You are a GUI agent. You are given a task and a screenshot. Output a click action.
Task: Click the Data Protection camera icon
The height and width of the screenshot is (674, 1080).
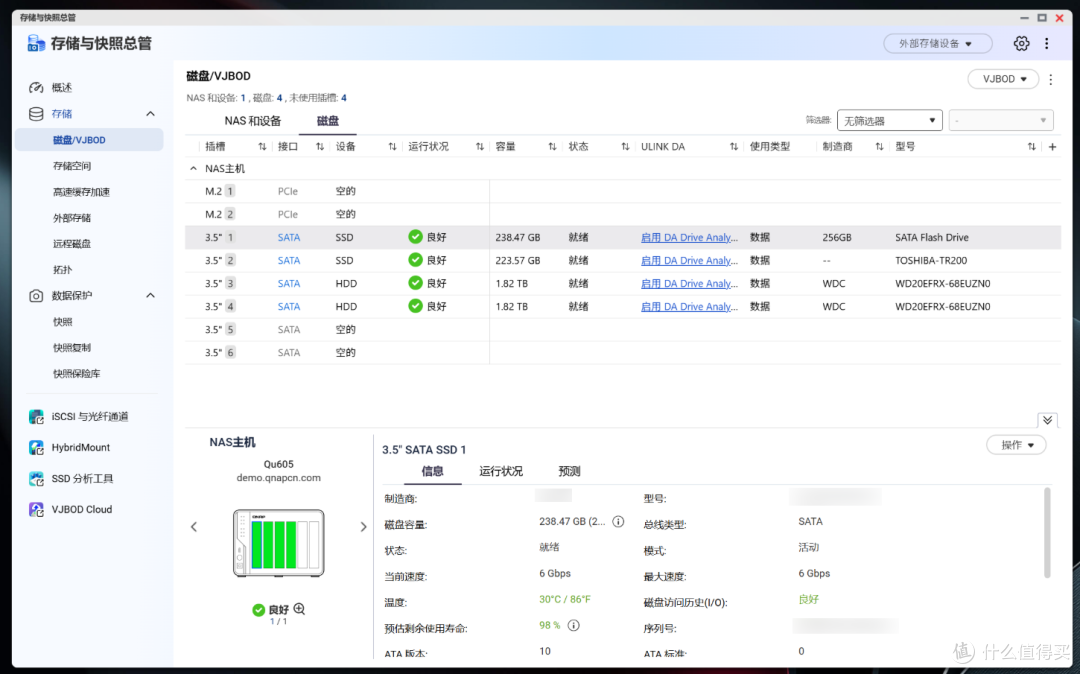(x=36, y=295)
